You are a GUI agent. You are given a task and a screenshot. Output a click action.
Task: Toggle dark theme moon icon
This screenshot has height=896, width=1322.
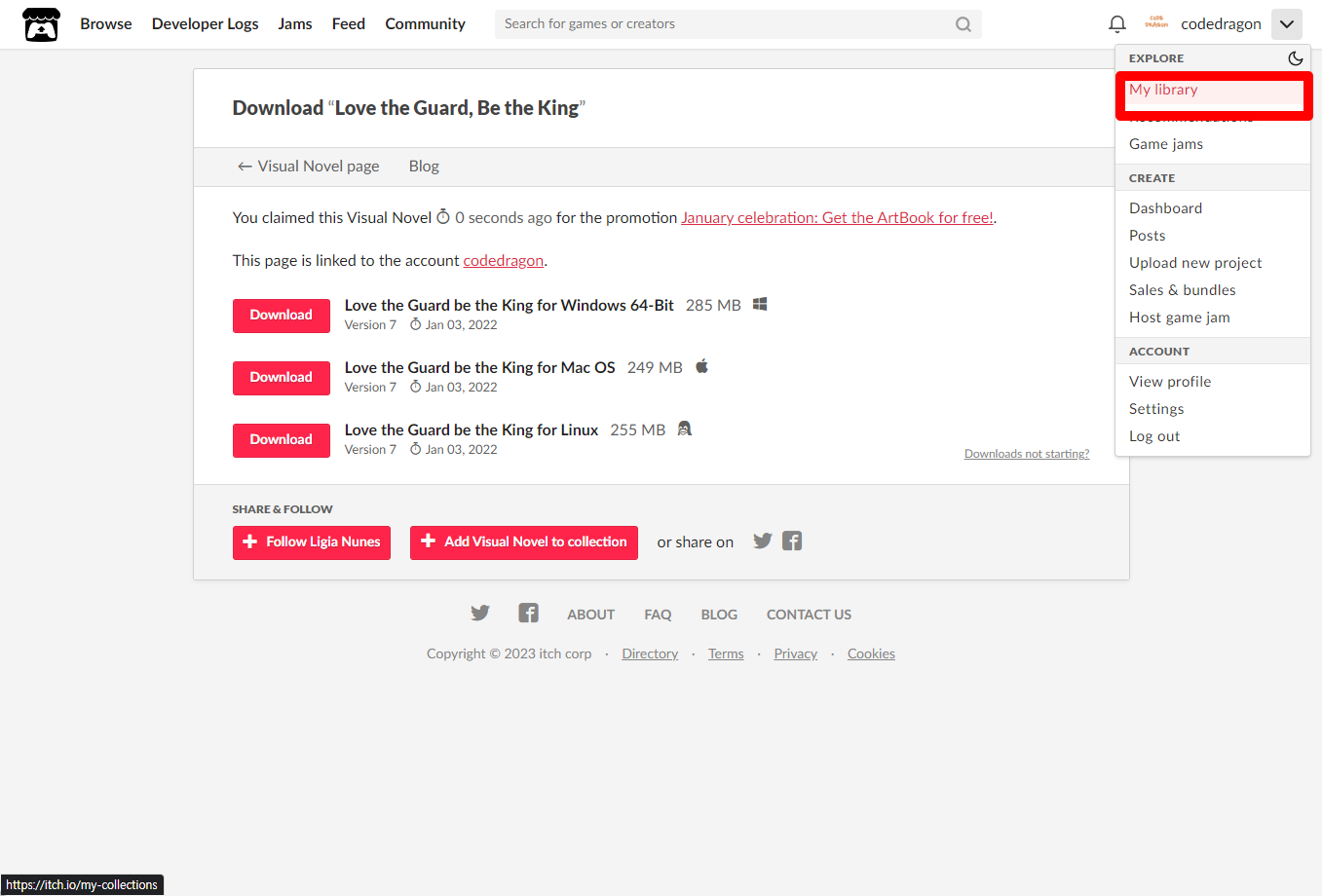click(1295, 58)
